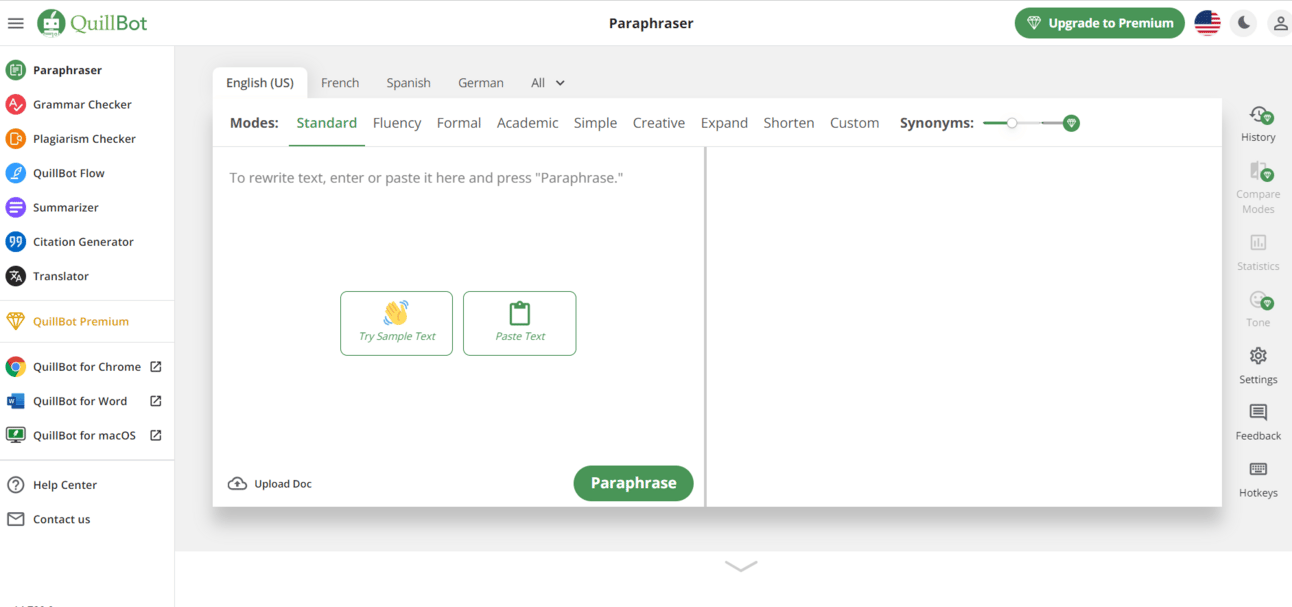Screen dimensions: 1292x607
Task: Click premium diamond end of Synonyms slider
Action: [x=1071, y=123]
